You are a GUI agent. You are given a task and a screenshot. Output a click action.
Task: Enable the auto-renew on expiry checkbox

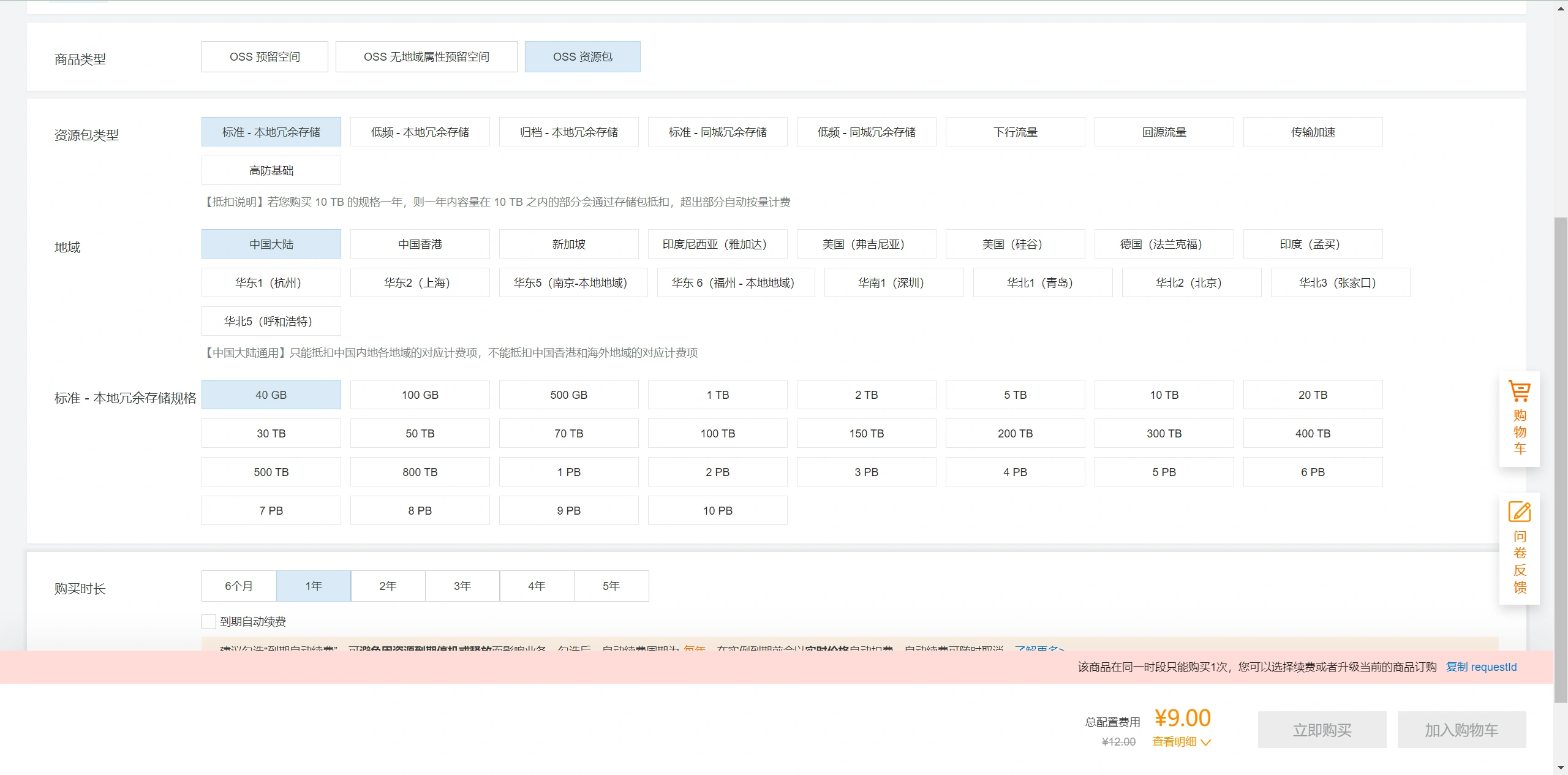tap(209, 622)
